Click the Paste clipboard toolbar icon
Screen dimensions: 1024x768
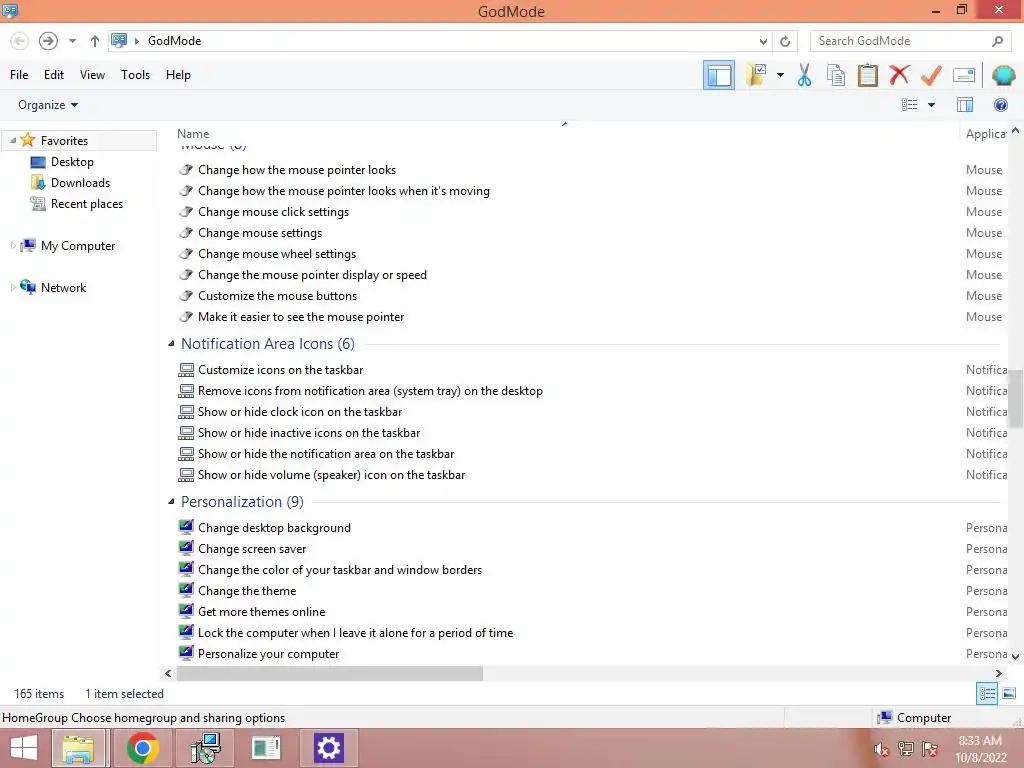[x=867, y=75]
